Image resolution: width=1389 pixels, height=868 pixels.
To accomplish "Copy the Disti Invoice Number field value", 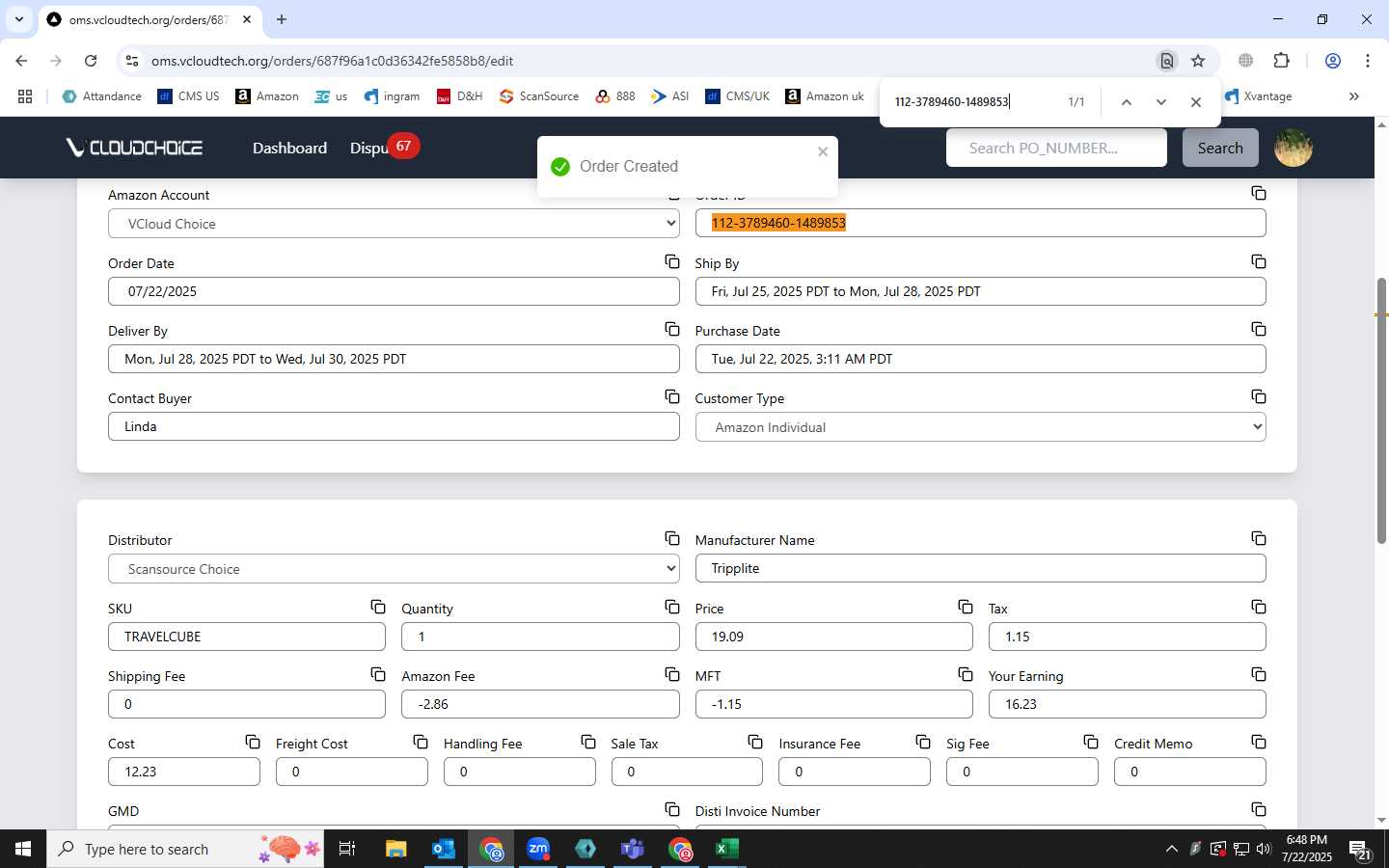I will [x=1259, y=809].
